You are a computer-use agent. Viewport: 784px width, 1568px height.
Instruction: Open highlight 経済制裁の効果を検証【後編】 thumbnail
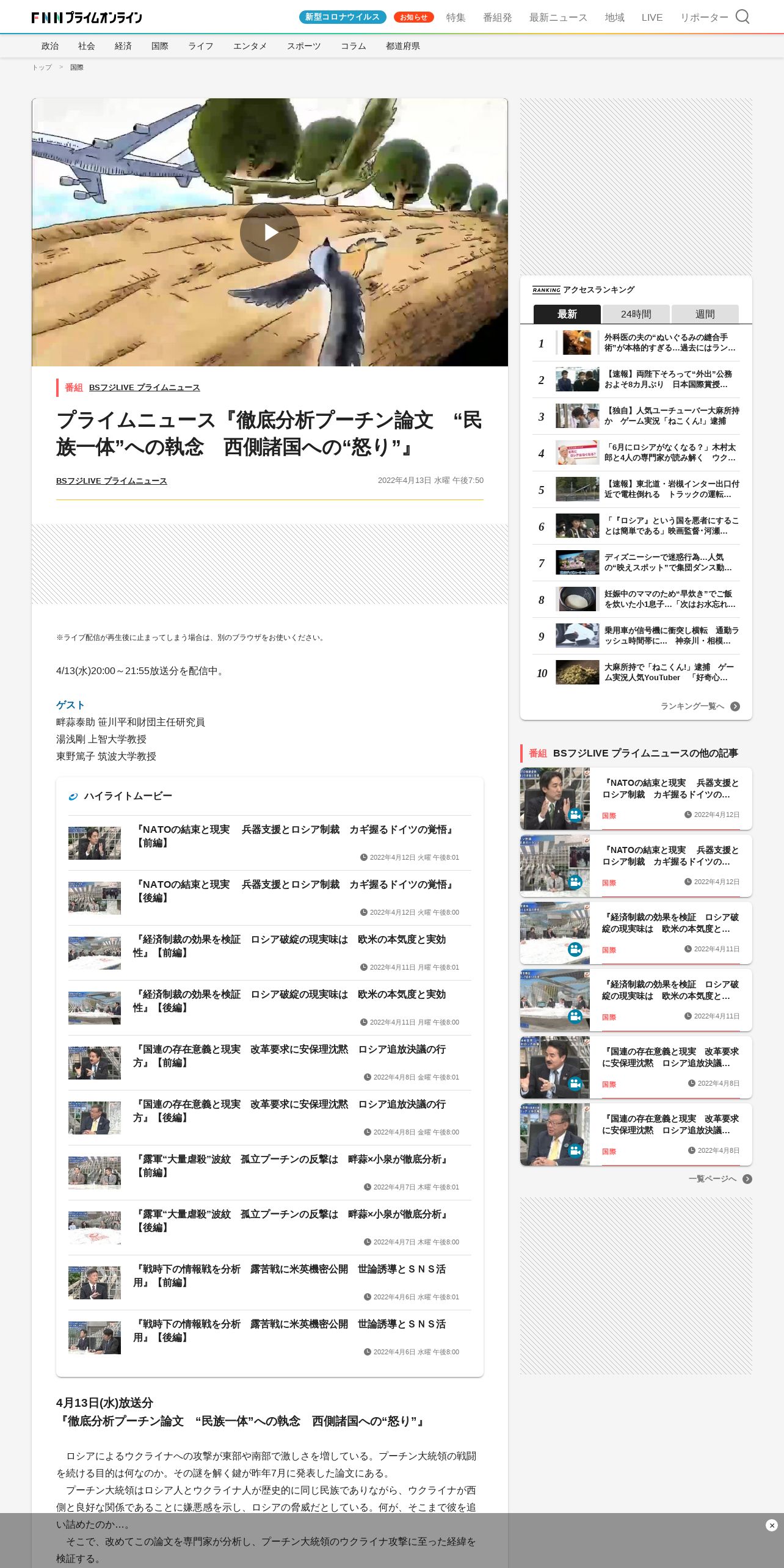pos(95,1008)
